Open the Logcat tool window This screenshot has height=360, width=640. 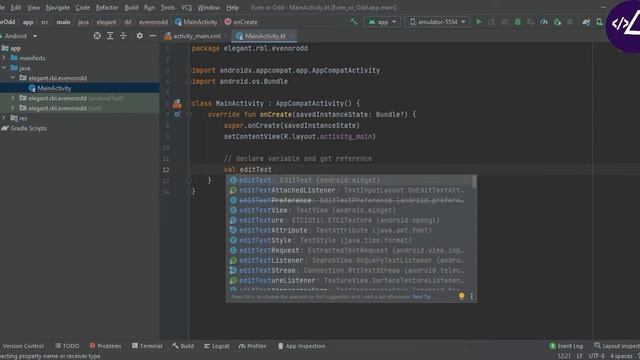(x=217, y=346)
